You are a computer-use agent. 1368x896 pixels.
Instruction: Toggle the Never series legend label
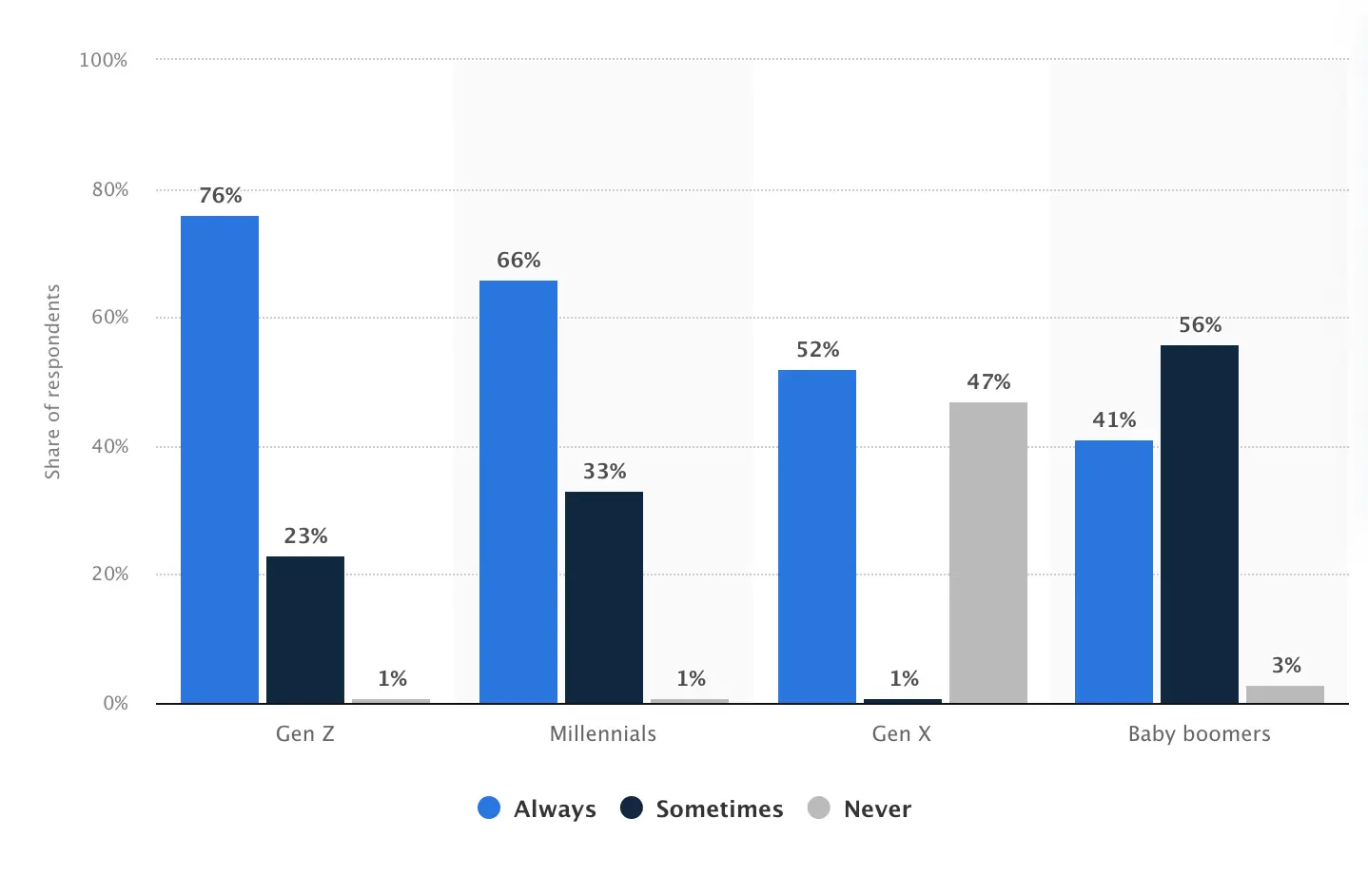pos(877,809)
